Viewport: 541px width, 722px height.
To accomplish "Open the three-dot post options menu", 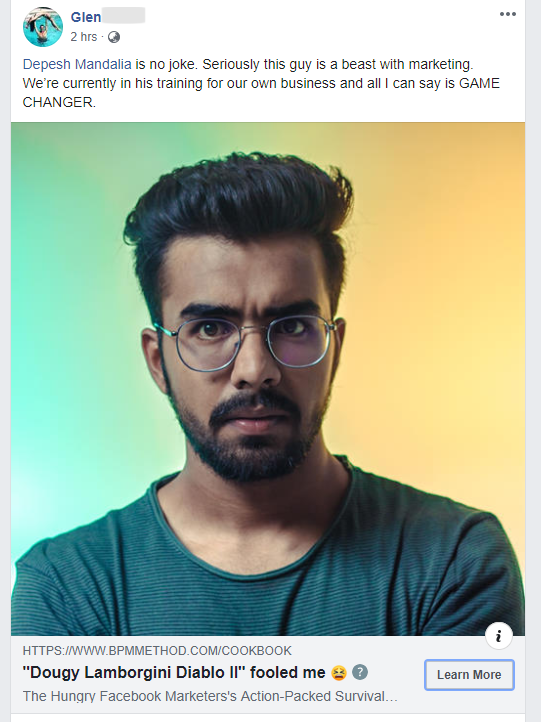I will click(x=507, y=14).
